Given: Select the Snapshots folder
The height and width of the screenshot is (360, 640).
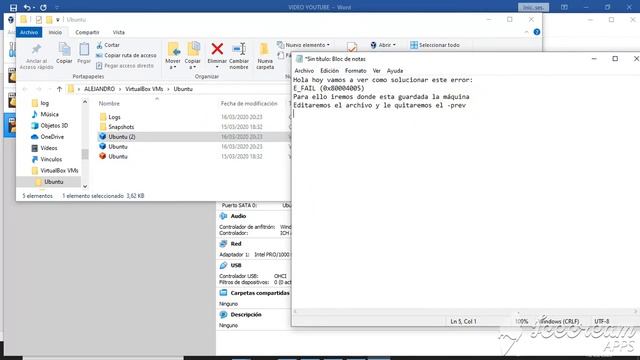Looking at the screenshot, I should (x=121, y=127).
